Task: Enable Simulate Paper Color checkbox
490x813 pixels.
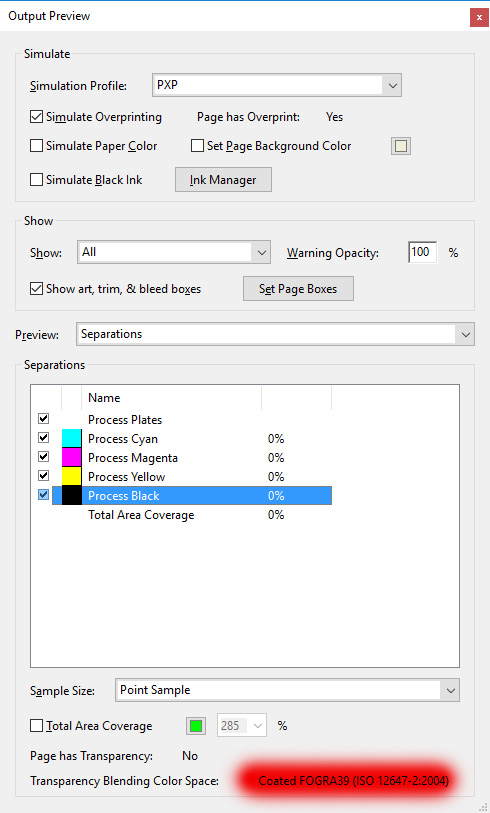Action: [x=36, y=146]
